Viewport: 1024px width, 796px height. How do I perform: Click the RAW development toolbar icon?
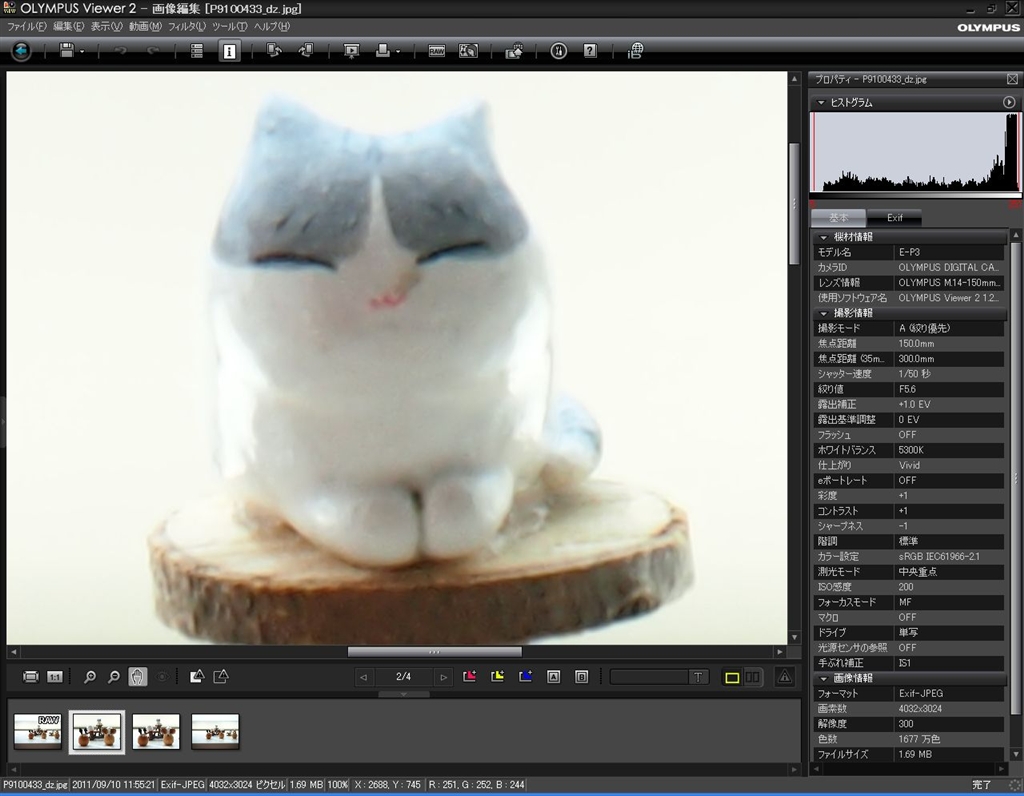[x=437, y=51]
